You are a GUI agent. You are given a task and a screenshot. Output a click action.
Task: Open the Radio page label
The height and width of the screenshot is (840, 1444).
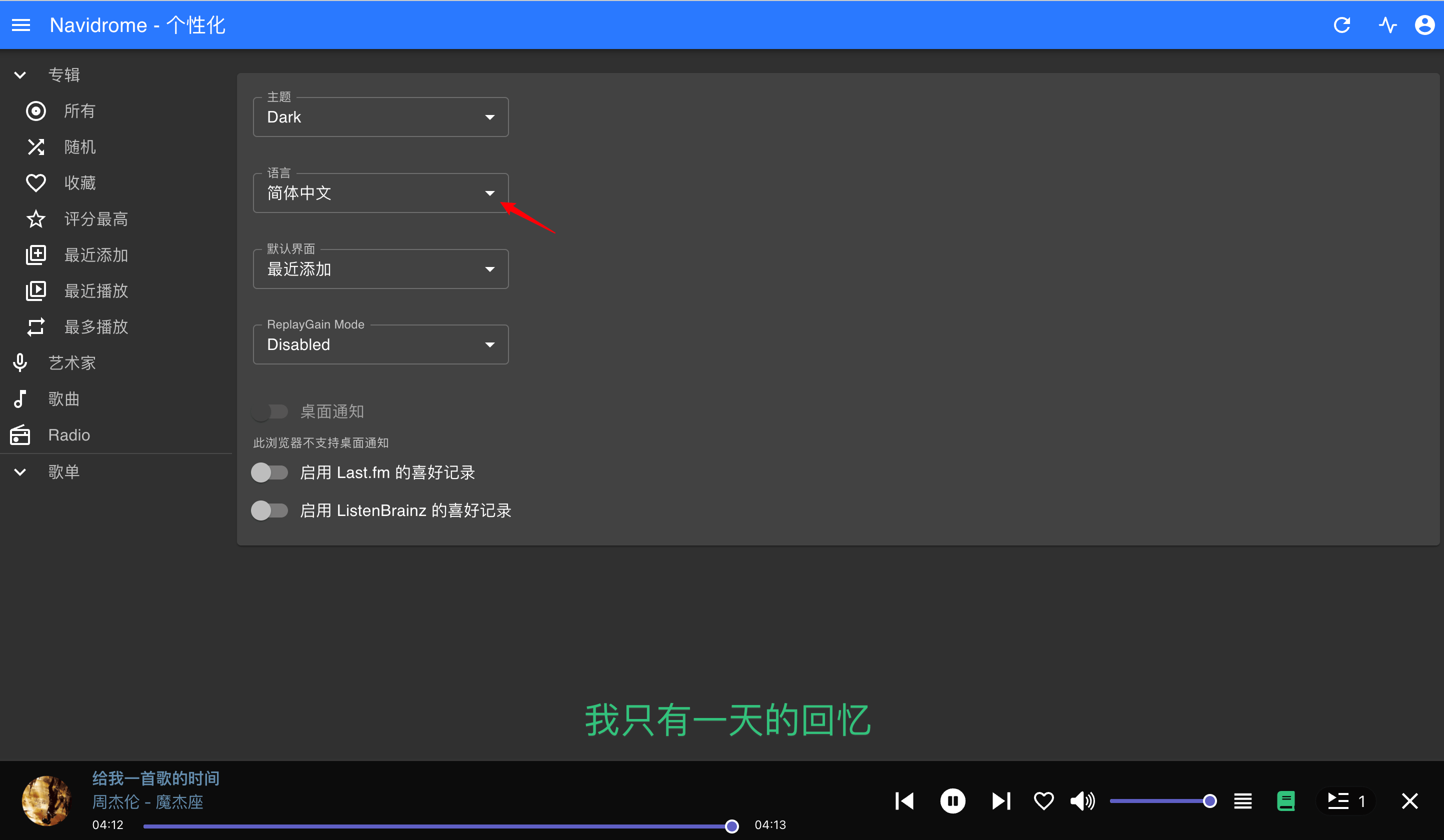69,435
